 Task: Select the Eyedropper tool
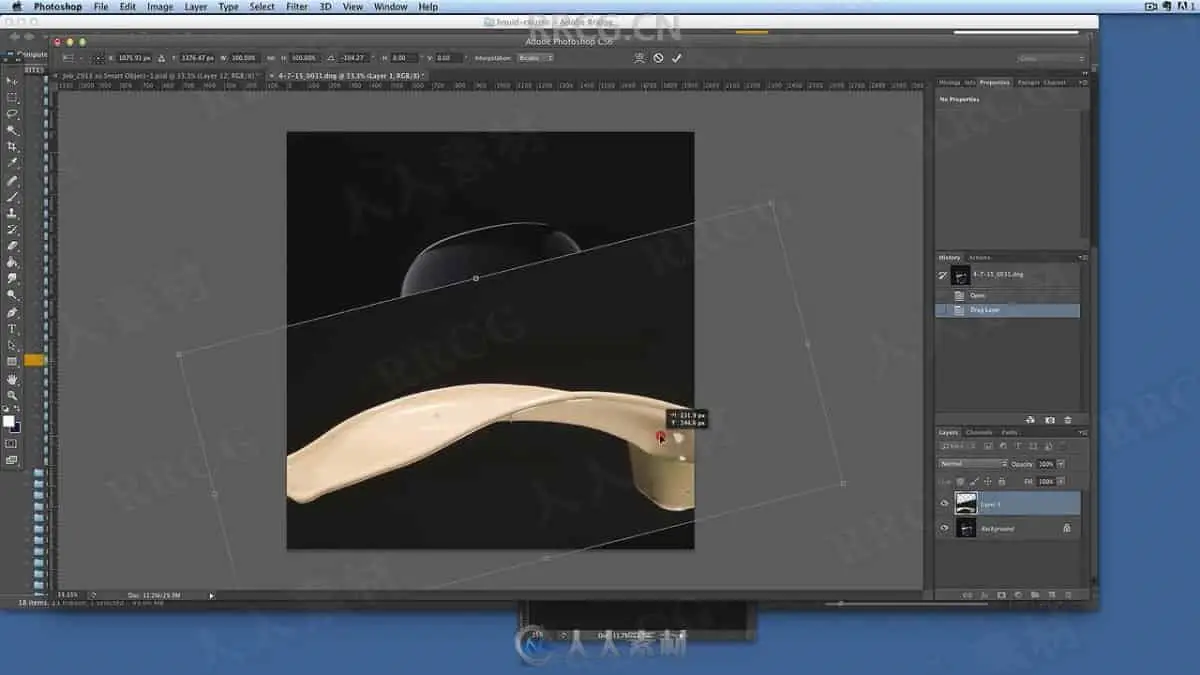click(x=12, y=163)
